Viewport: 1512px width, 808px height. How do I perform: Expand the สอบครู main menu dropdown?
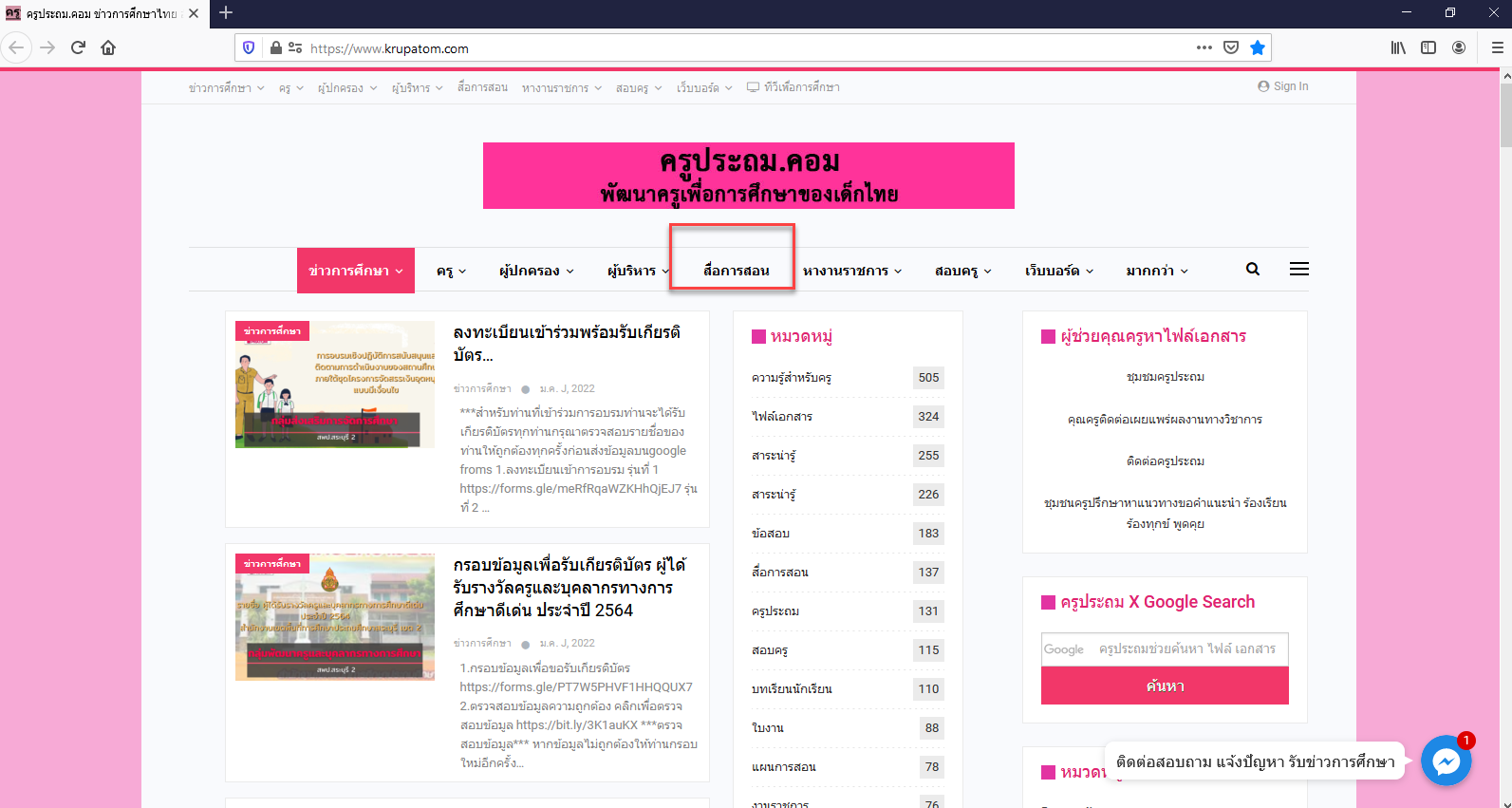tap(963, 271)
